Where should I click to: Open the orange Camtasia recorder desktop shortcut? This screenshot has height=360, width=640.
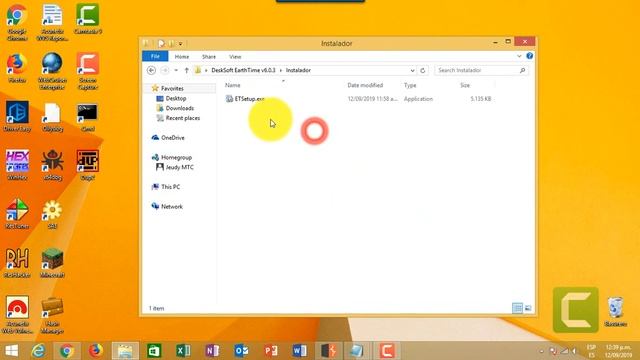[88, 71]
